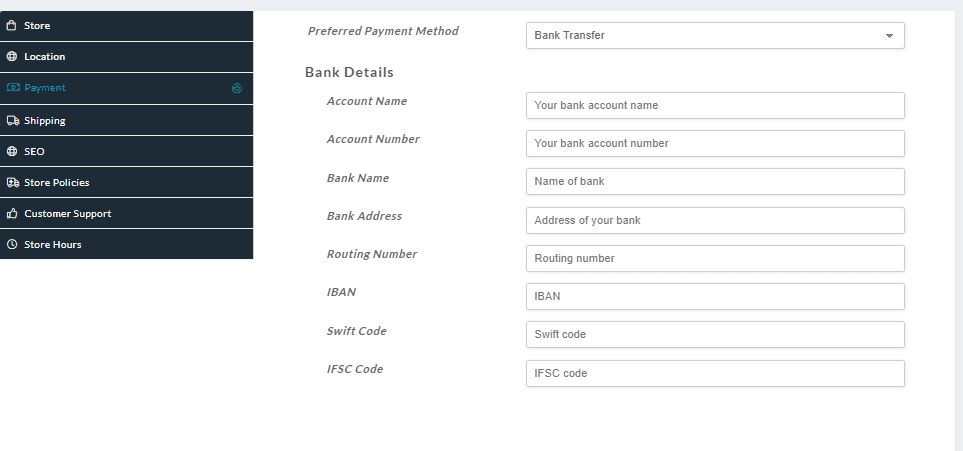Click the IBAN input field

point(715,296)
